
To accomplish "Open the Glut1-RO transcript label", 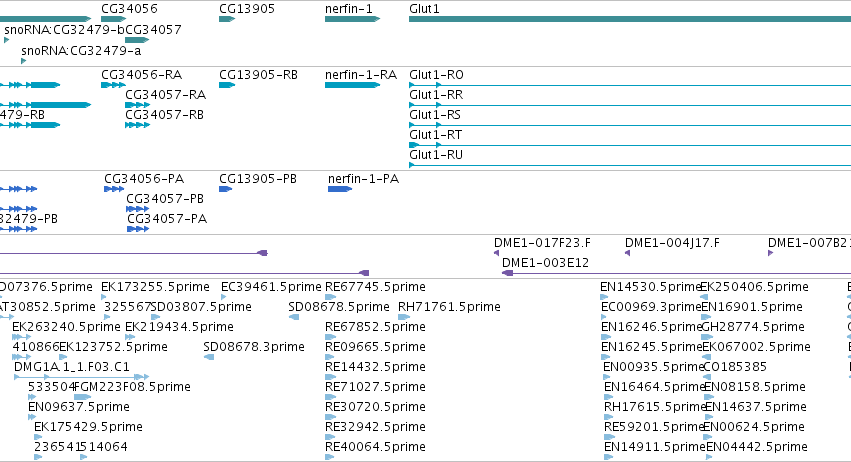I will [436, 75].
